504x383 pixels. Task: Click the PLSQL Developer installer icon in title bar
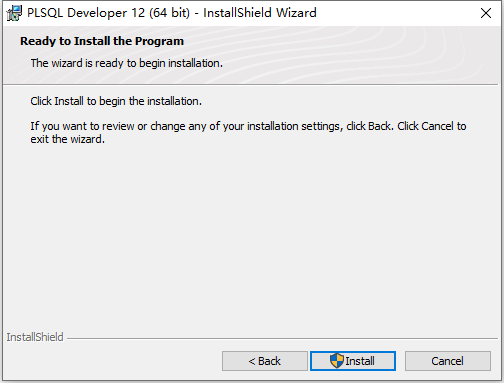pyautogui.click(x=14, y=13)
